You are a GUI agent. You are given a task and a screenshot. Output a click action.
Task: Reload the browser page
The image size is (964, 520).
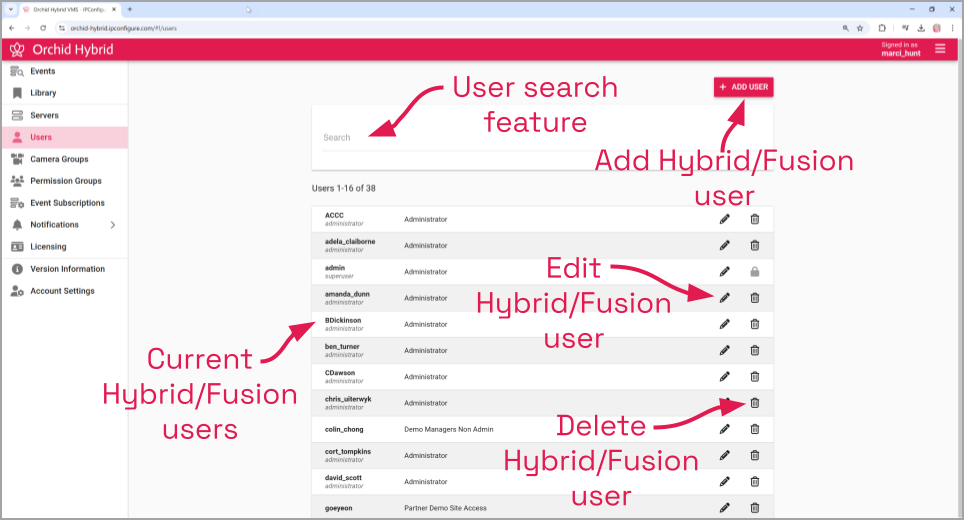coord(43,28)
